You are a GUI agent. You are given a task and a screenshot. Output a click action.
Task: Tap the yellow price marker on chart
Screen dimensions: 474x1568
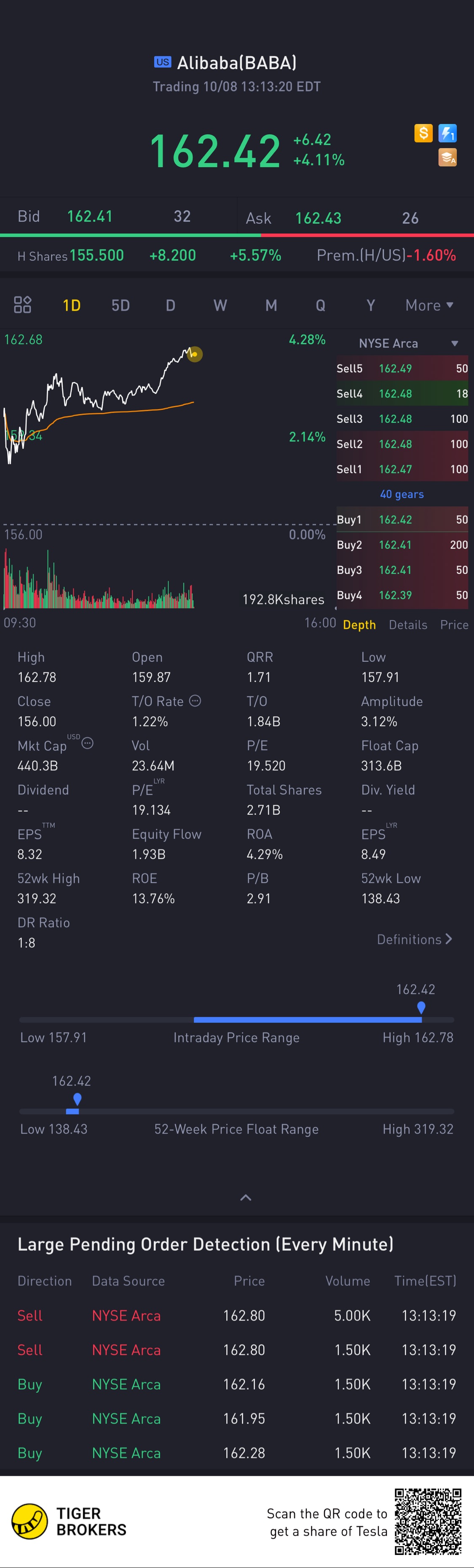point(194,353)
